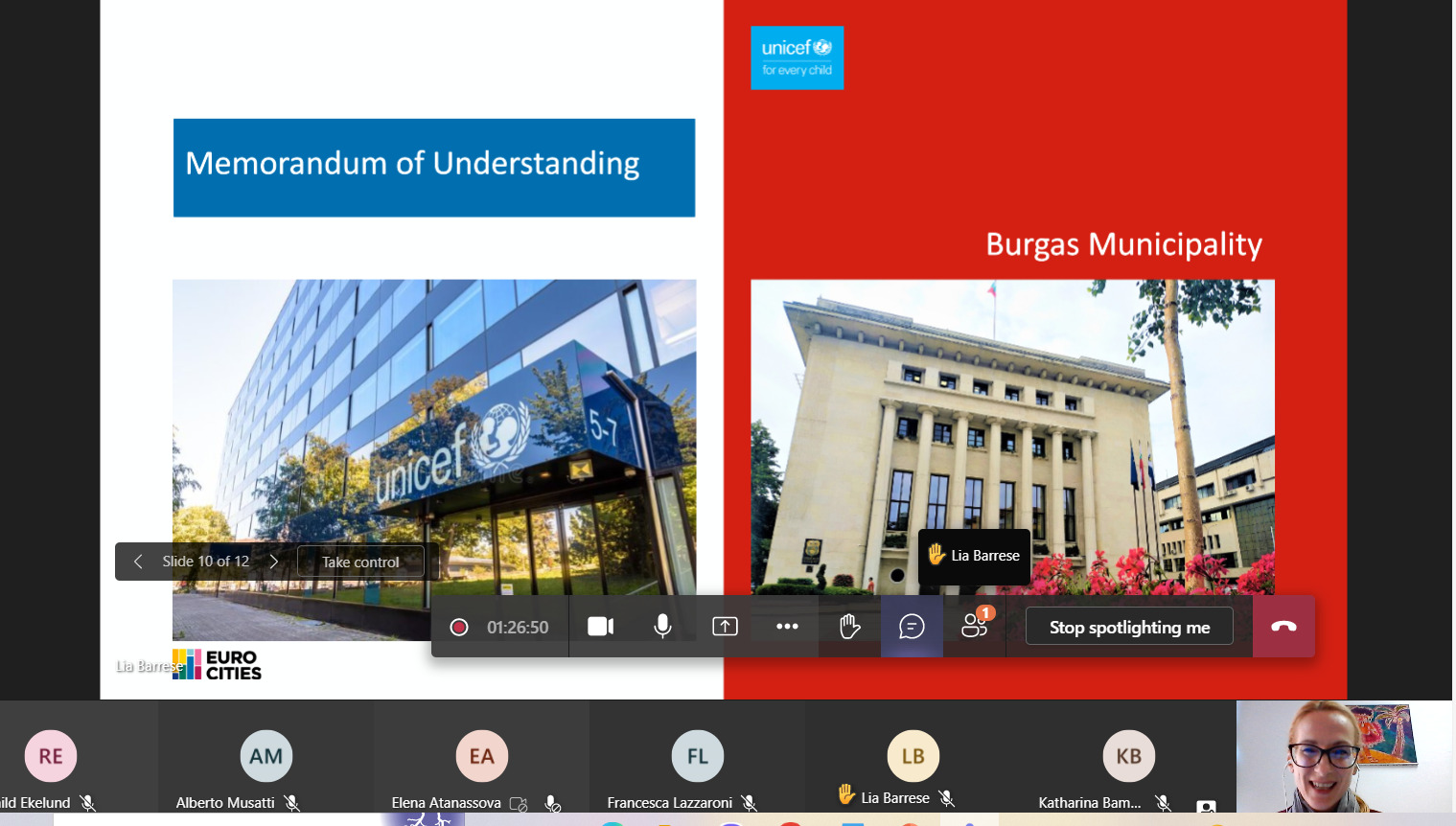This screenshot has height=826, width=1456.
Task: Open More actions ellipsis menu
Action: [x=788, y=627]
